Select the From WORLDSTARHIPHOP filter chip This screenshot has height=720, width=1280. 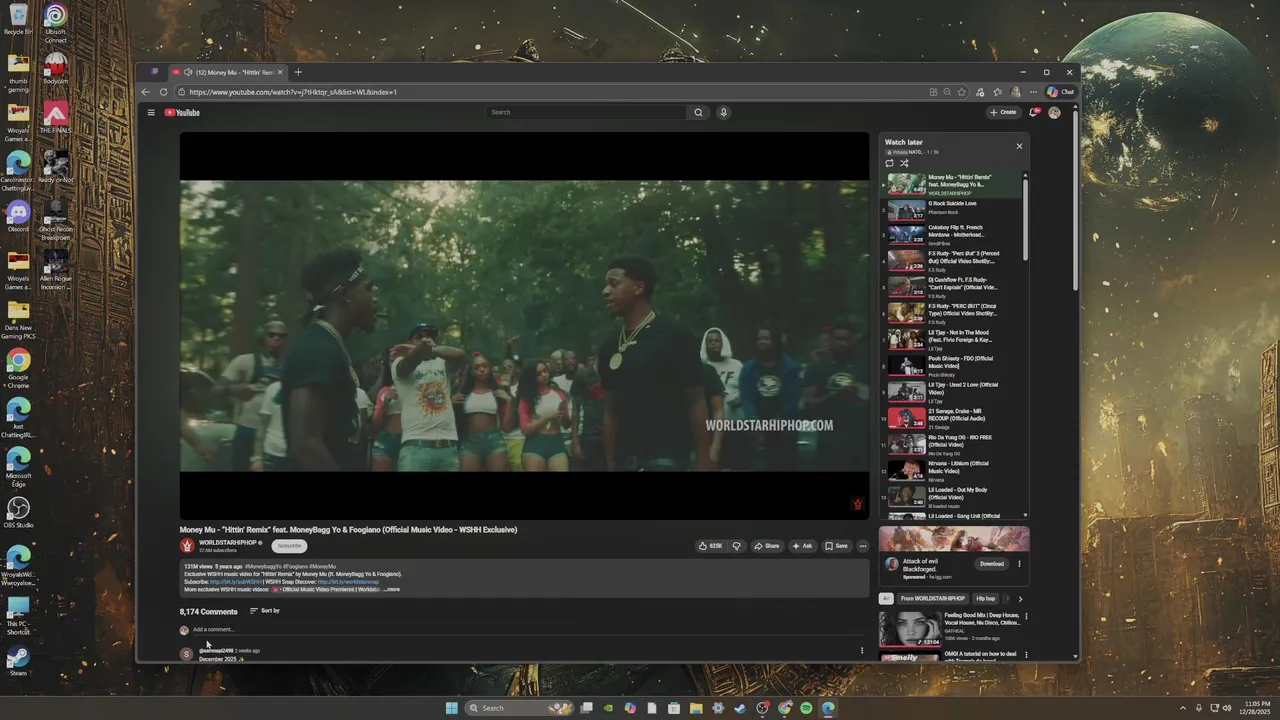[x=933, y=598]
